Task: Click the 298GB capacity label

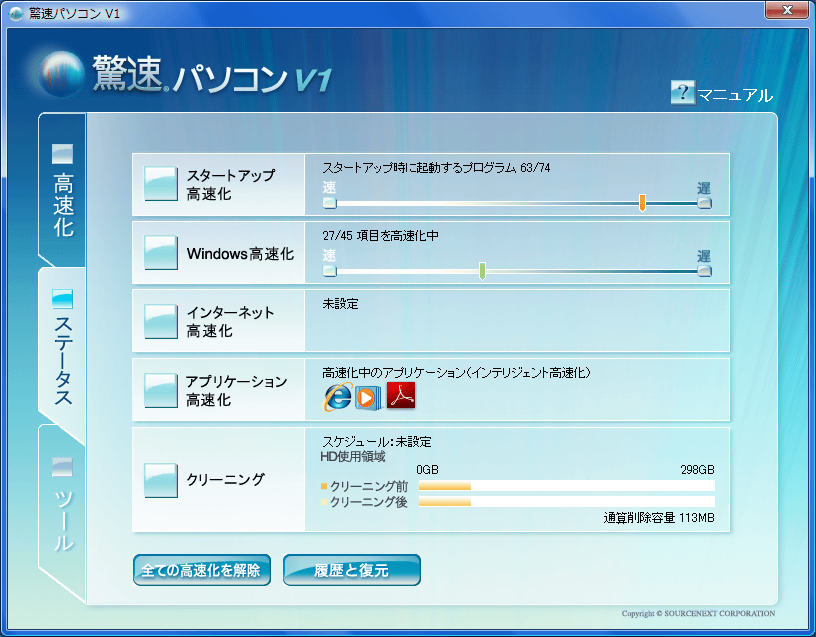Action: [x=697, y=470]
